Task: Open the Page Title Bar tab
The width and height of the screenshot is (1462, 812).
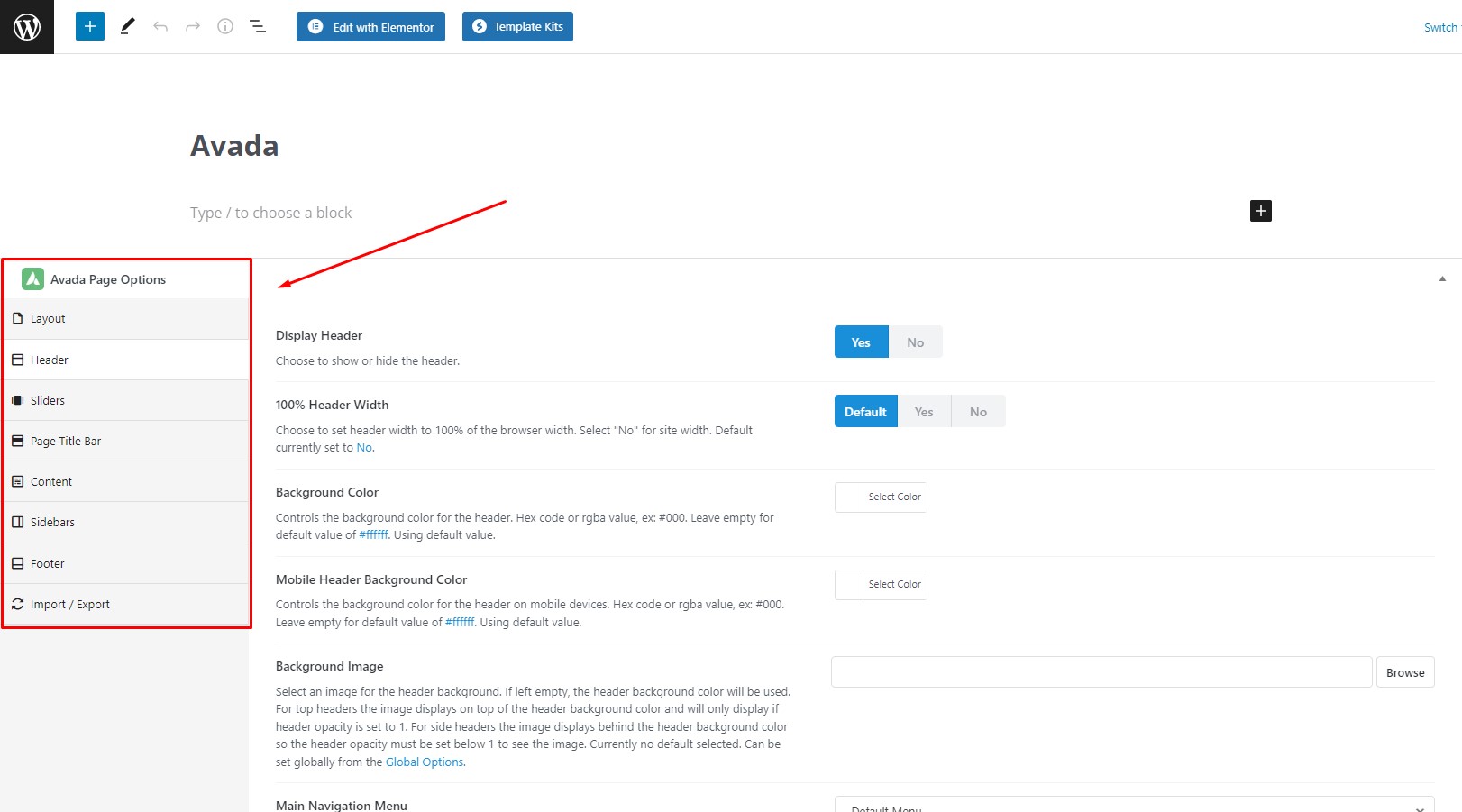Action: click(x=126, y=441)
